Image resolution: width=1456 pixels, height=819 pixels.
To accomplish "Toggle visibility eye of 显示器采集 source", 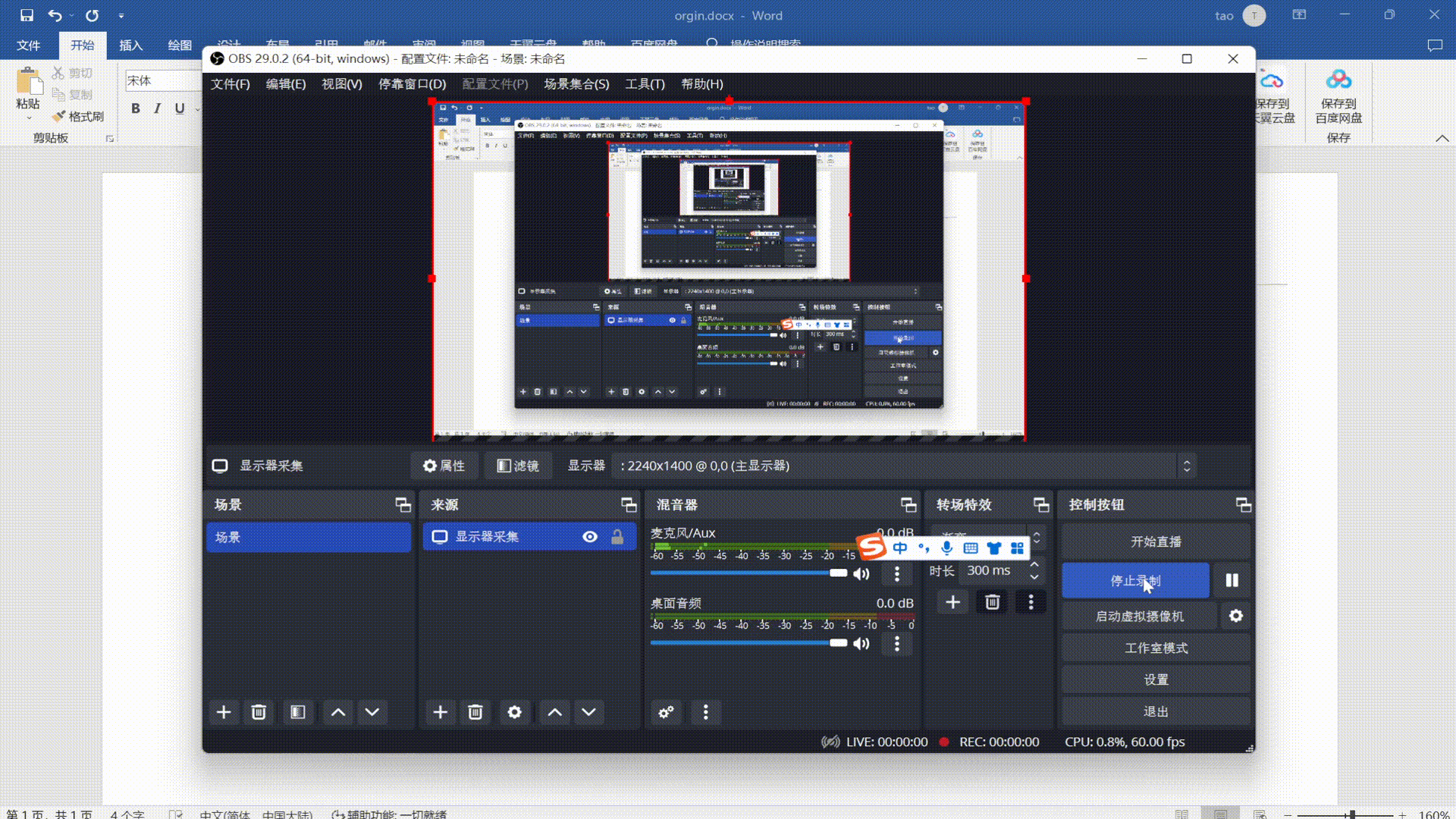I will pos(590,537).
